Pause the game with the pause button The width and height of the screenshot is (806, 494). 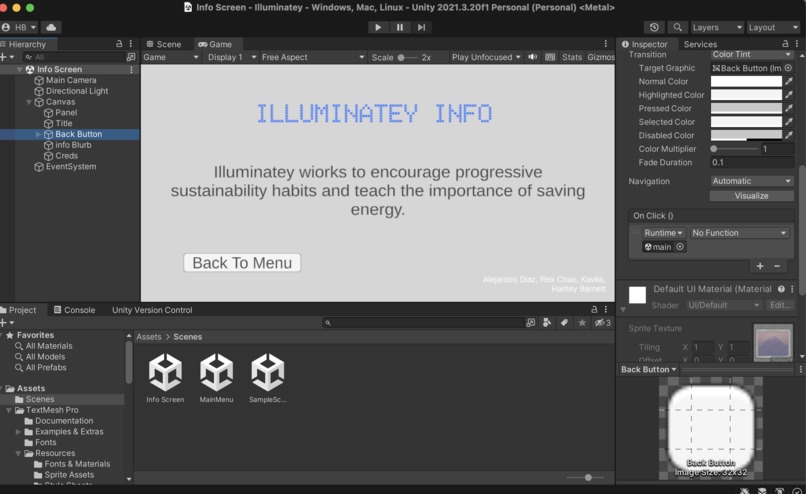click(400, 27)
